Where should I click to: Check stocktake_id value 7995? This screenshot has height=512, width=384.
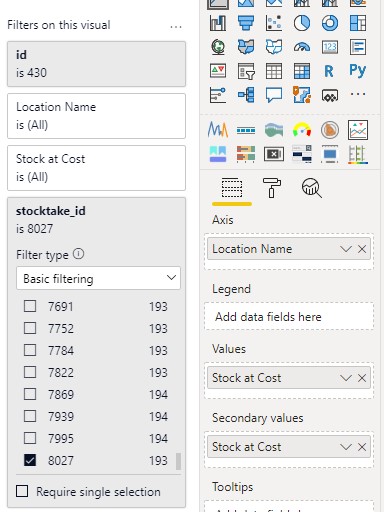pyautogui.click(x=30, y=438)
